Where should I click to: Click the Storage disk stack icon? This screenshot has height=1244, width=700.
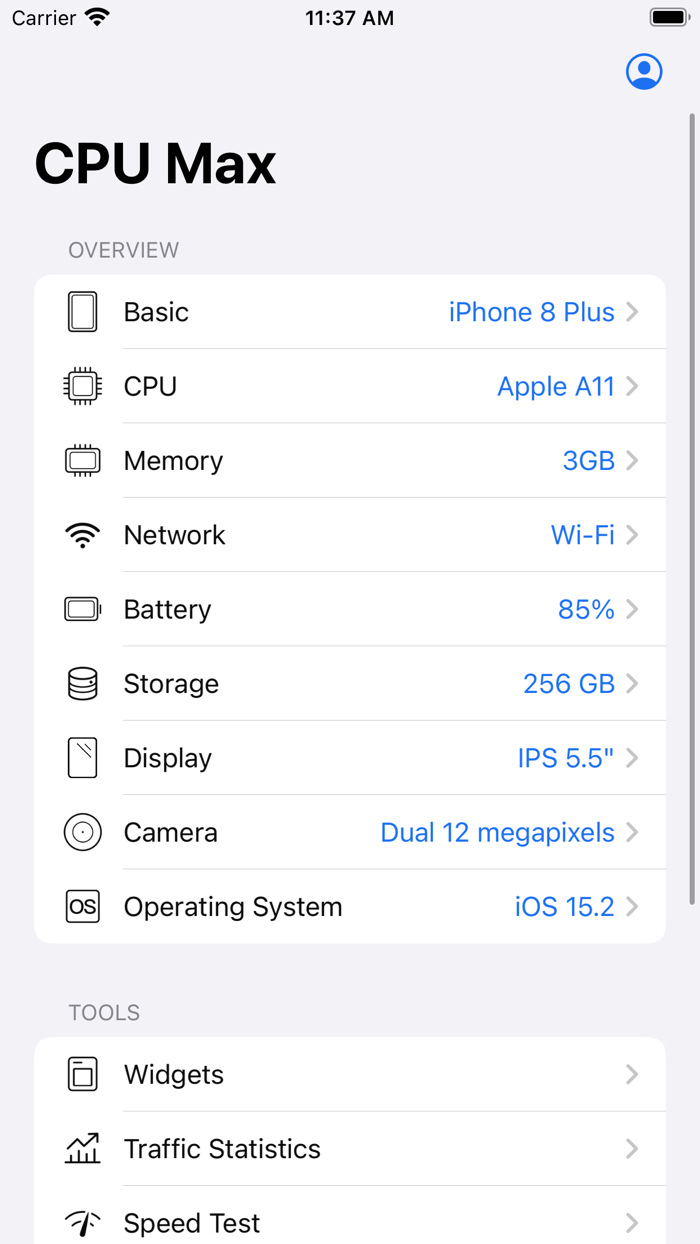[x=82, y=683]
